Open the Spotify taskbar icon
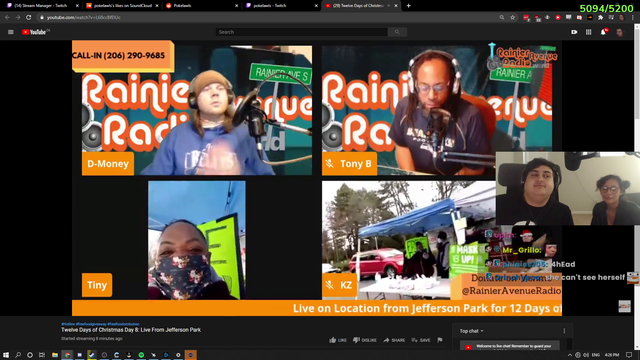The width and height of the screenshot is (640, 360). pos(141,355)
